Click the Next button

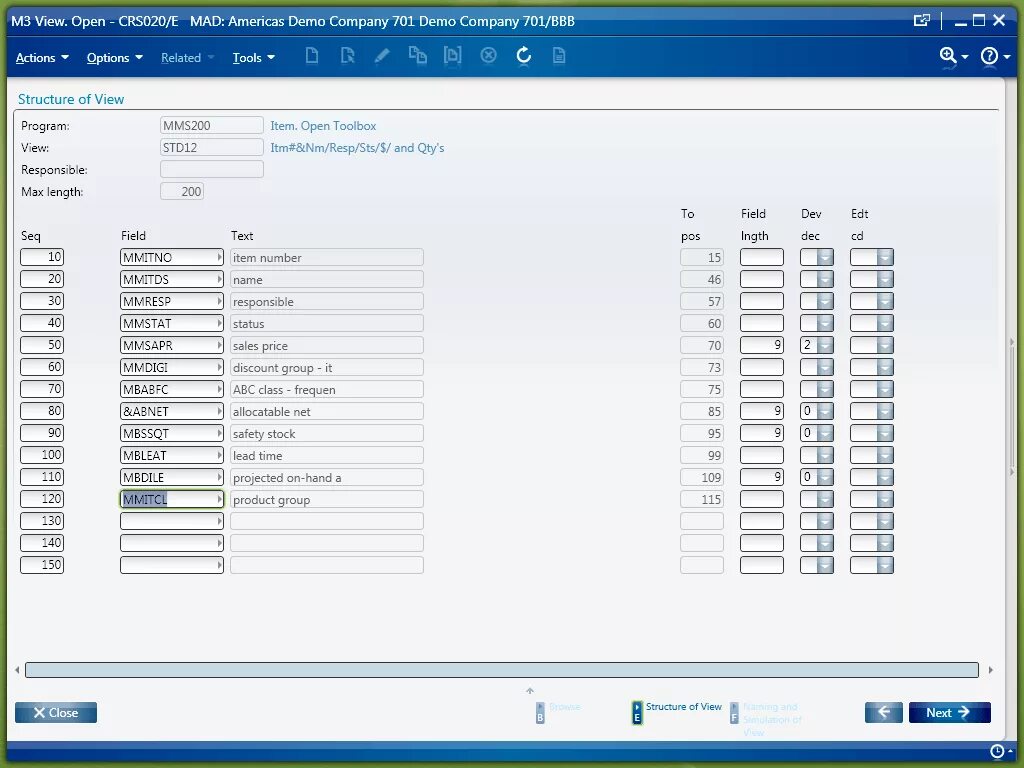(x=950, y=712)
